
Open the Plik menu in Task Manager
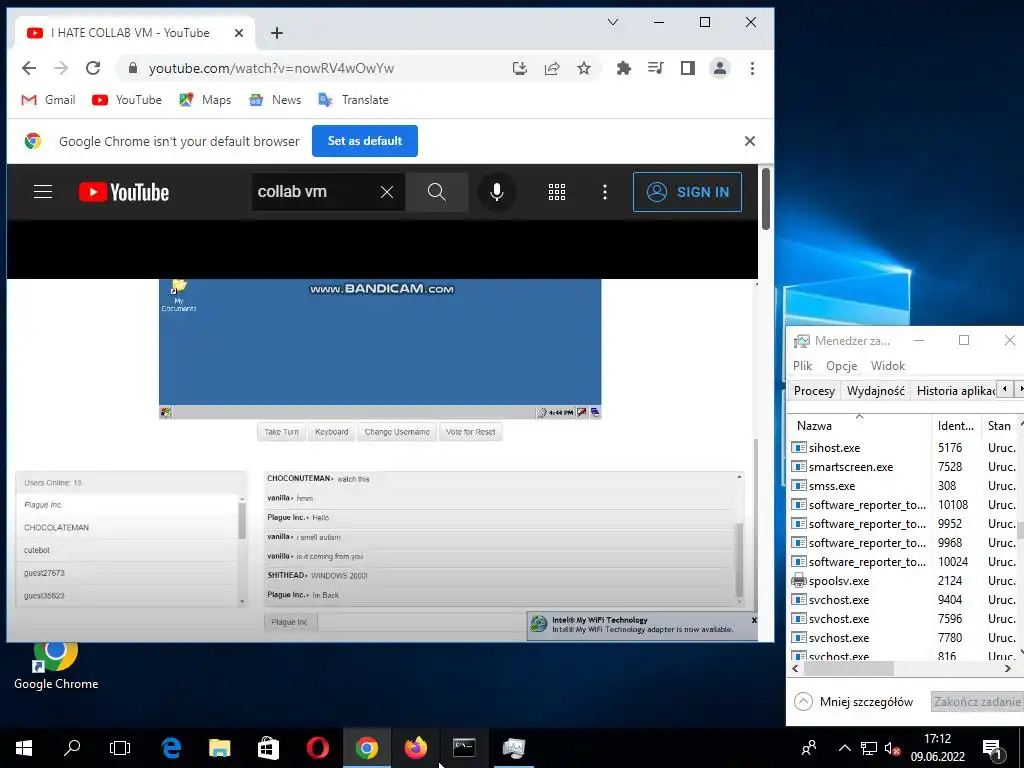[803, 366]
